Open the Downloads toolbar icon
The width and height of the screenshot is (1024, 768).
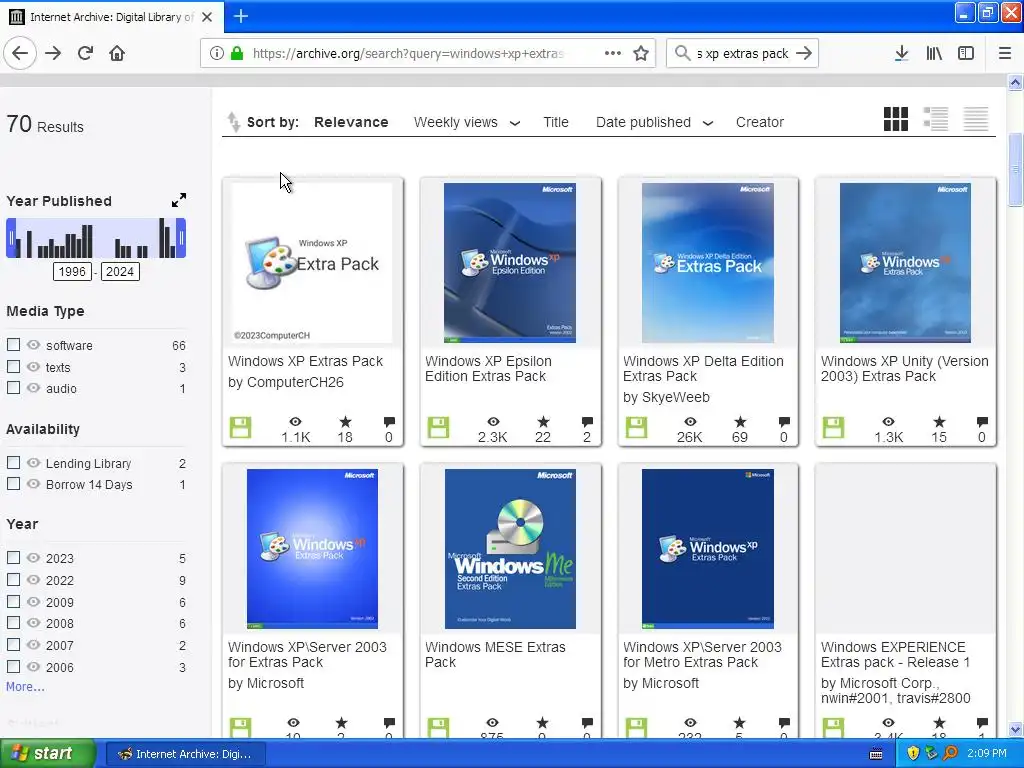[901, 54]
